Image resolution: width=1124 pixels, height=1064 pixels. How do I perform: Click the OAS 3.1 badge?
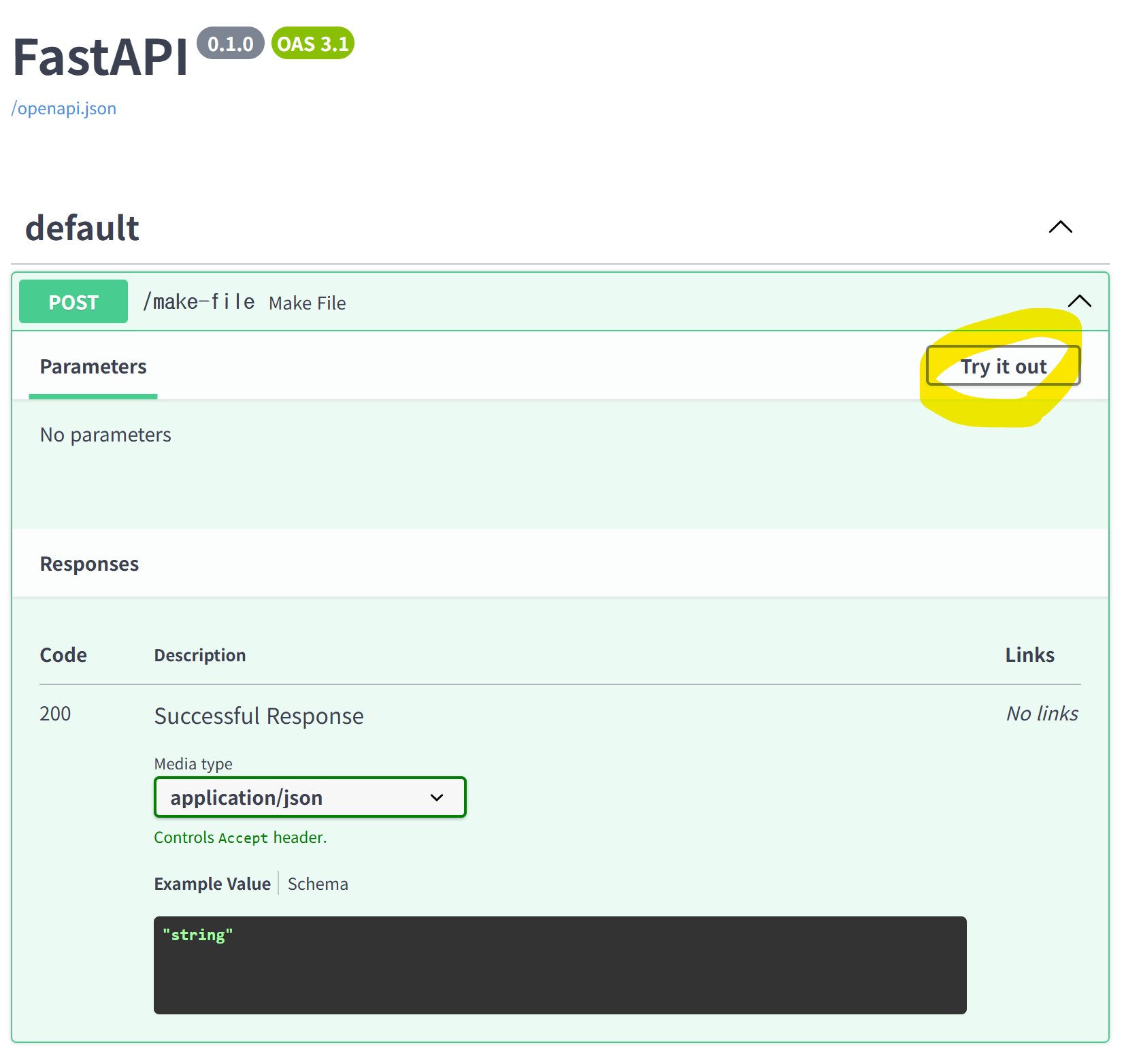coord(313,44)
